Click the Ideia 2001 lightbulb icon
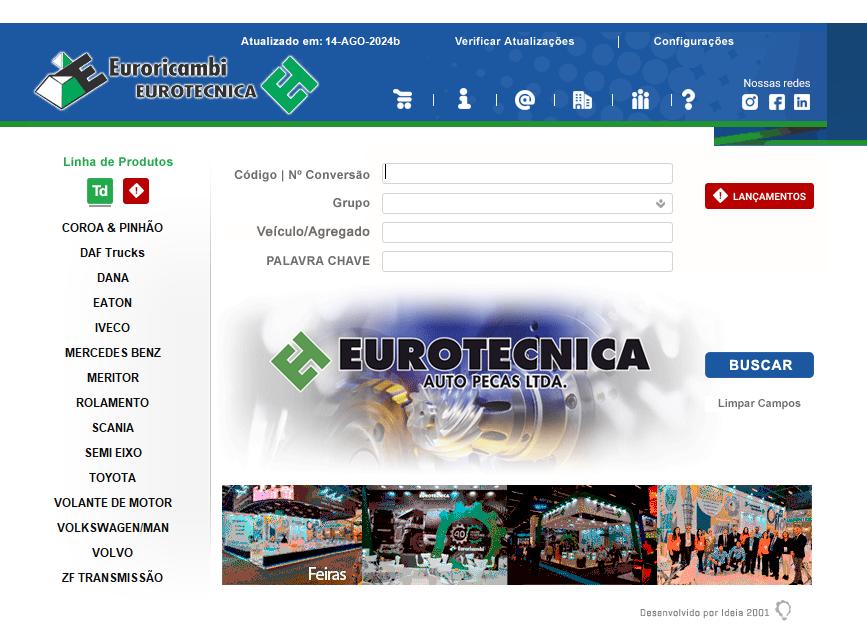The image size is (867, 640). pyautogui.click(x=783, y=610)
